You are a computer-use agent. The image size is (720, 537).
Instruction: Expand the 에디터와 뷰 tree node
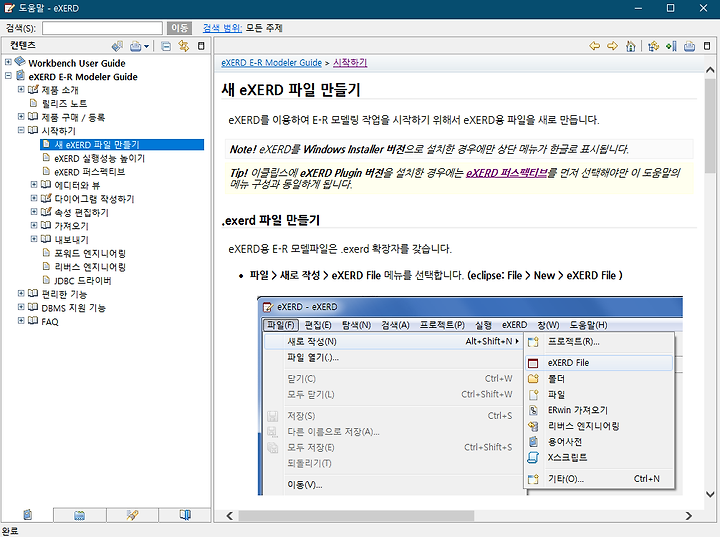(34, 184)
